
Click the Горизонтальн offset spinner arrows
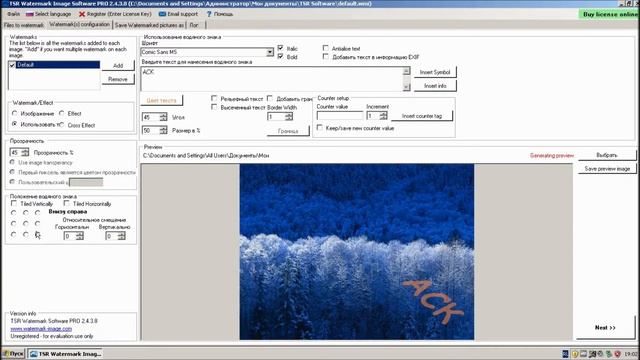tap(80, 236)
